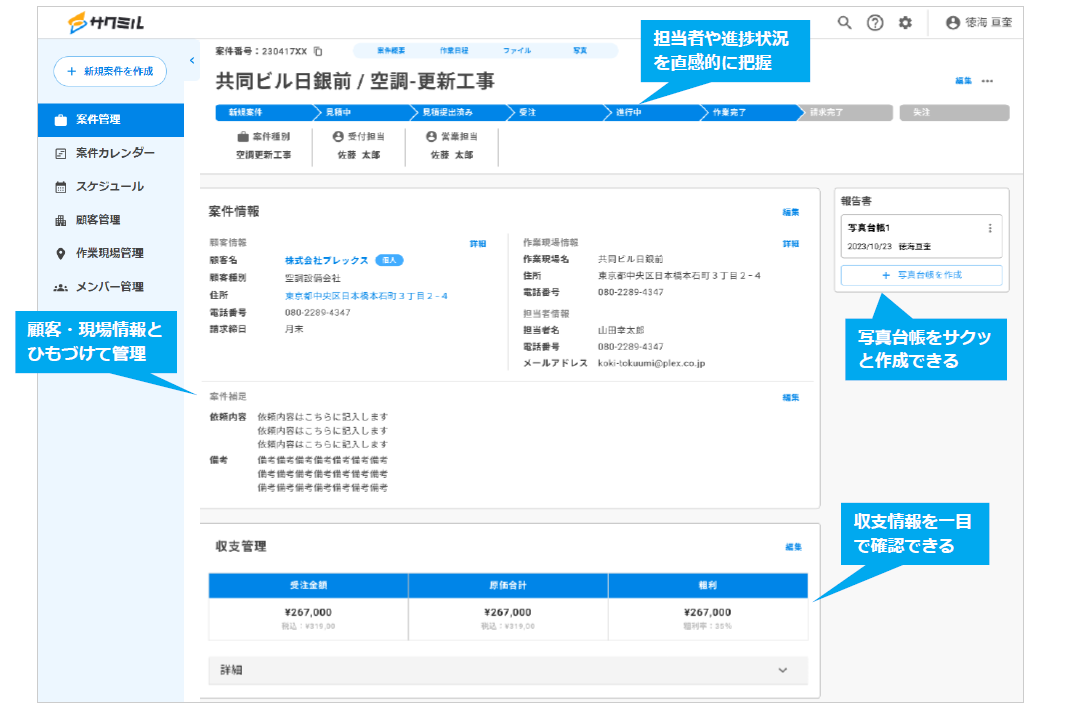Click the people icon beside メンバー管理
This screenshot has width=1075, height=705.
(x=60, y=287)
